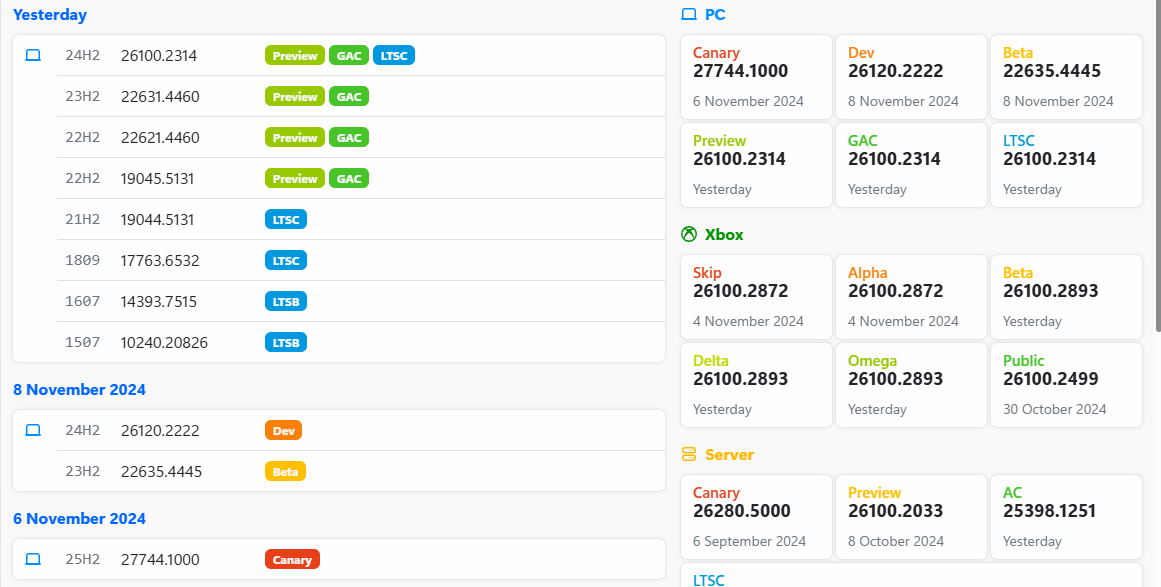Open the Xbox Delta 26100.2893 card
This screenshot has height=587, width=1161.
tap(757, 385)
